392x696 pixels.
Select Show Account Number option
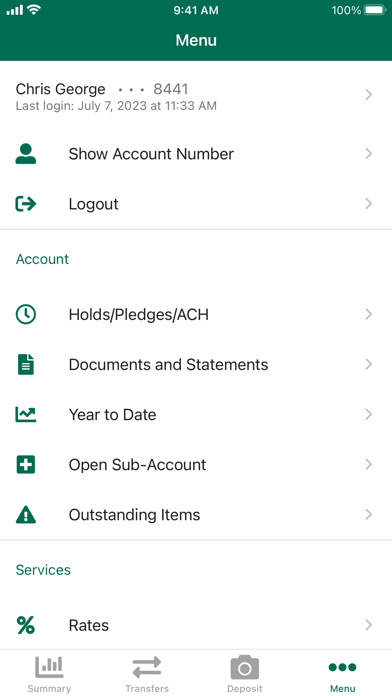(x=151, y=154)
